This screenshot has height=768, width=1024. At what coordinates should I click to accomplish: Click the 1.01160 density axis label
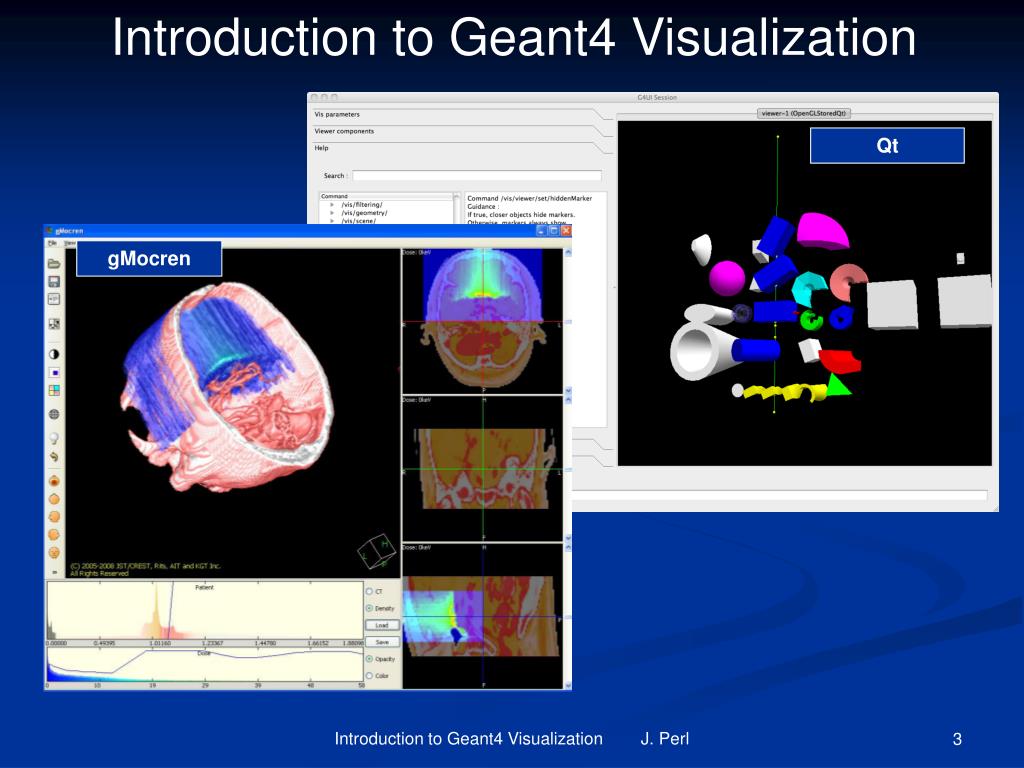coord(160,643)
